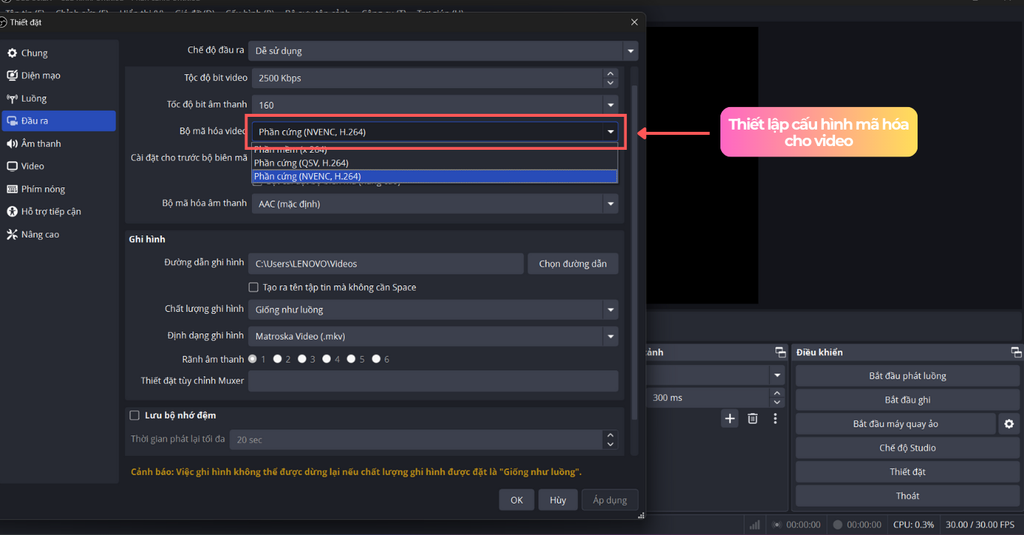Click Thiết đặt button in Điều khiển panel
Screen dimensions: 1024x535
[907, 472]
